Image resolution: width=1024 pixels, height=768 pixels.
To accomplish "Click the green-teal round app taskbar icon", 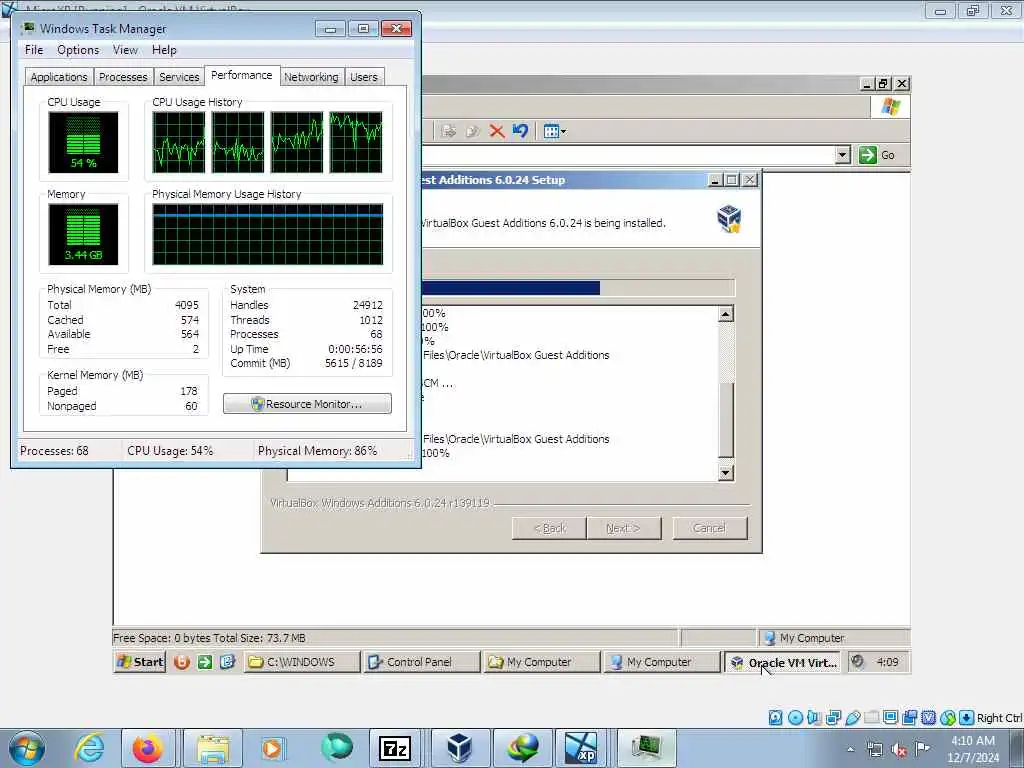I will 336,748.
